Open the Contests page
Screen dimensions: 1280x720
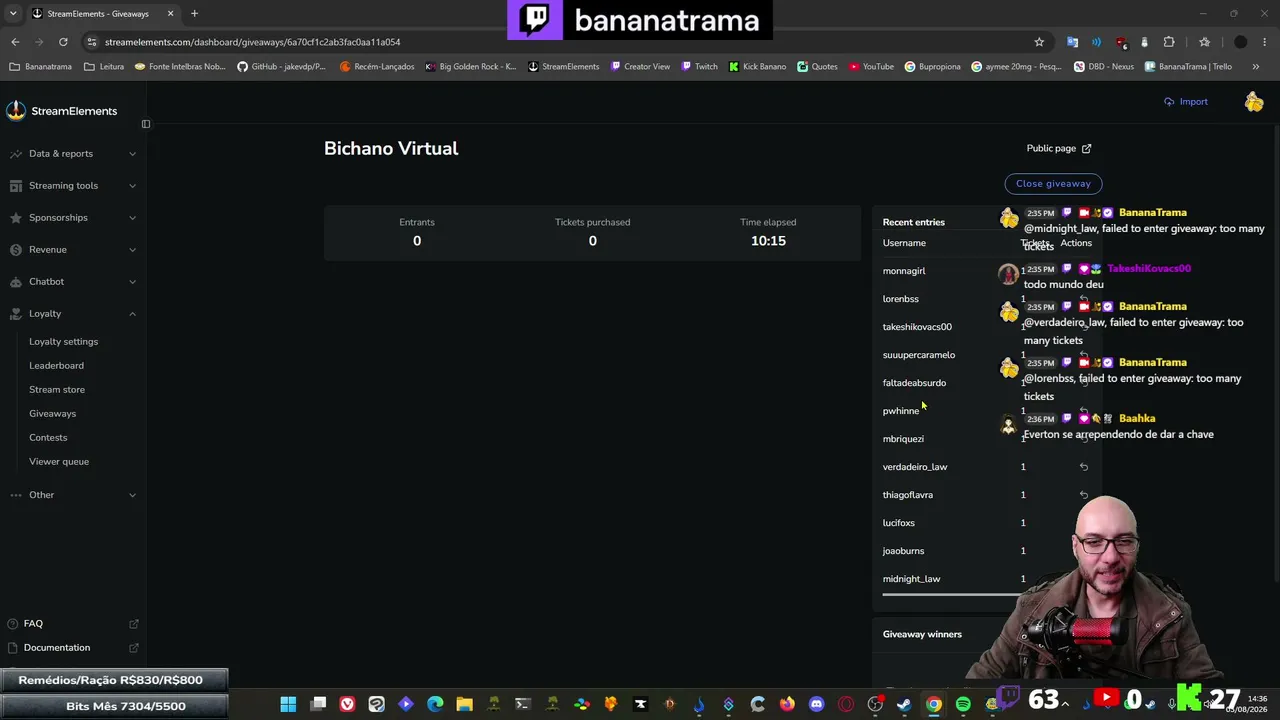48,438
